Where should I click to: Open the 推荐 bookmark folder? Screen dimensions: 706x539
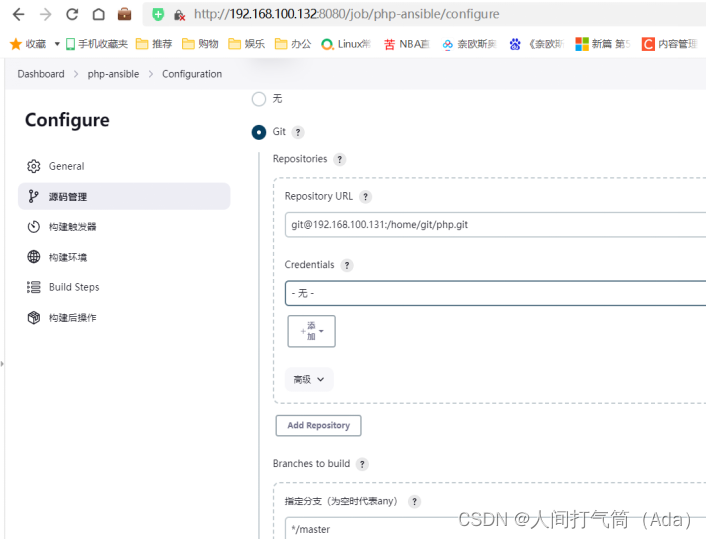(x=154, y=44)
